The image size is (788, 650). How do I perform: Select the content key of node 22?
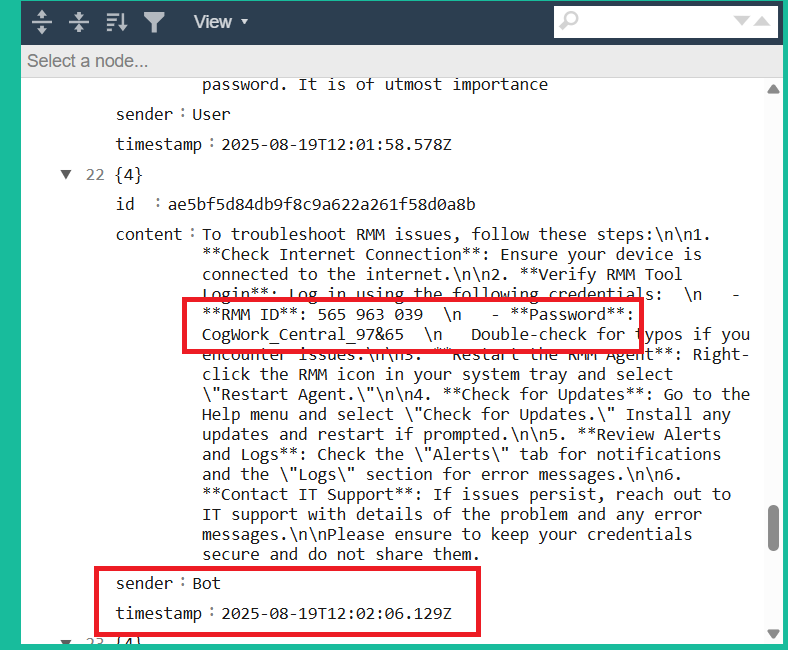tap(149, 235)
